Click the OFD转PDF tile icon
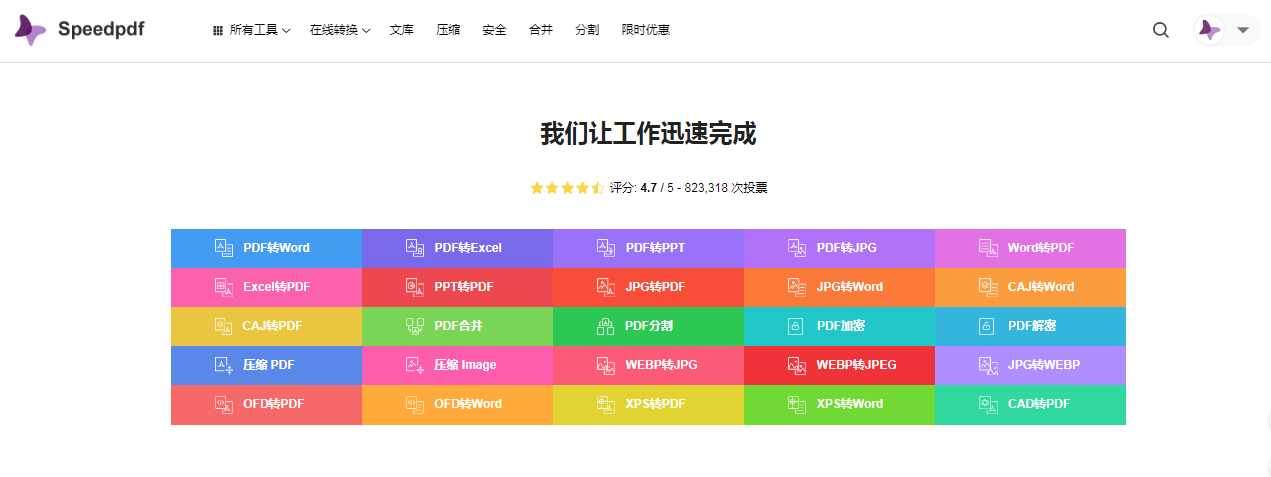Viewport: 1271px width, 477px height. [x=224, y=404]
